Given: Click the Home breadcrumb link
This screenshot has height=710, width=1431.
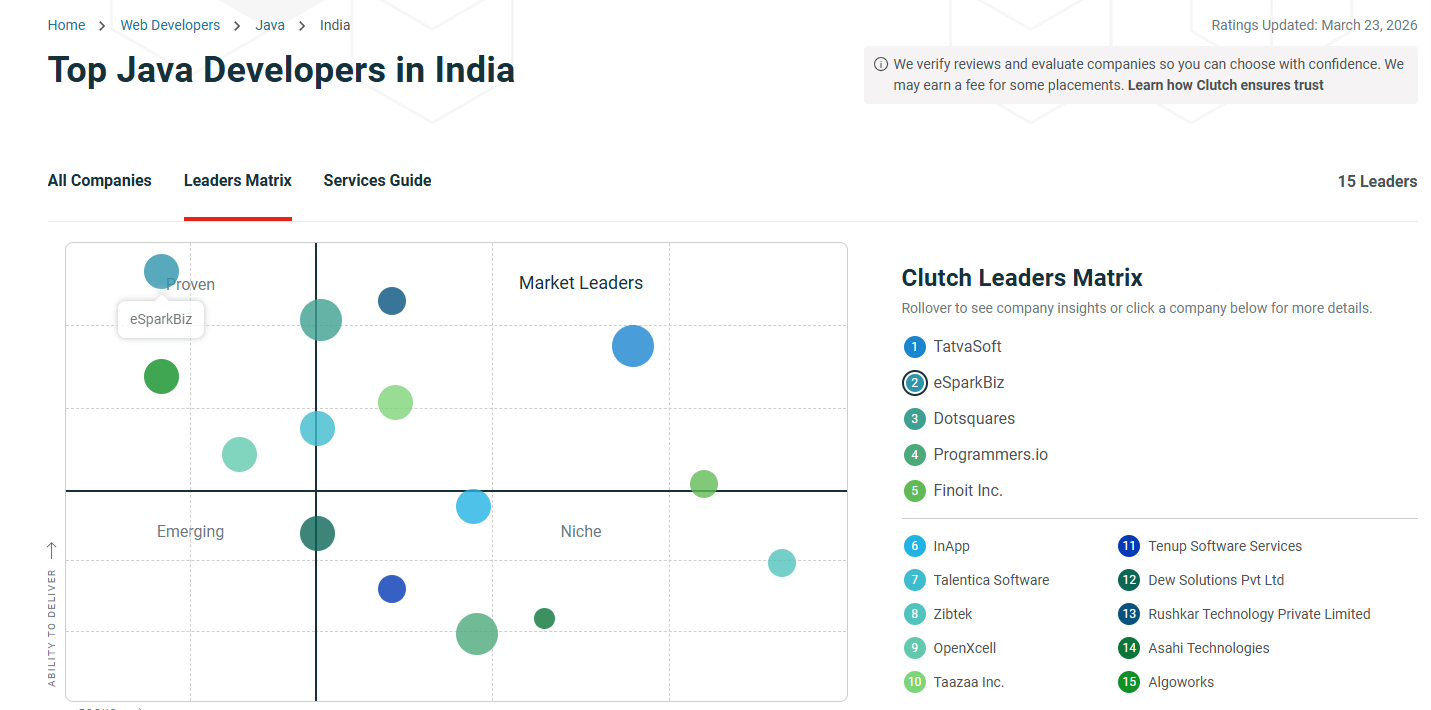Looking at the screenshot, I should point(66,24).
